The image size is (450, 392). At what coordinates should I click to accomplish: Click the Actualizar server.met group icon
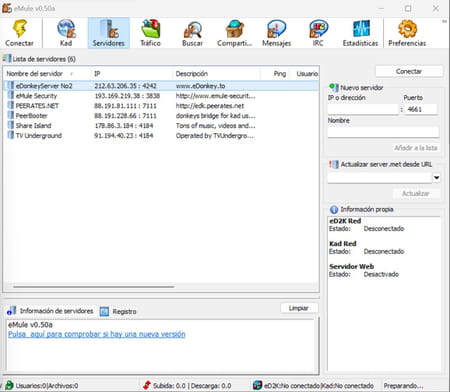pos(334,164)
